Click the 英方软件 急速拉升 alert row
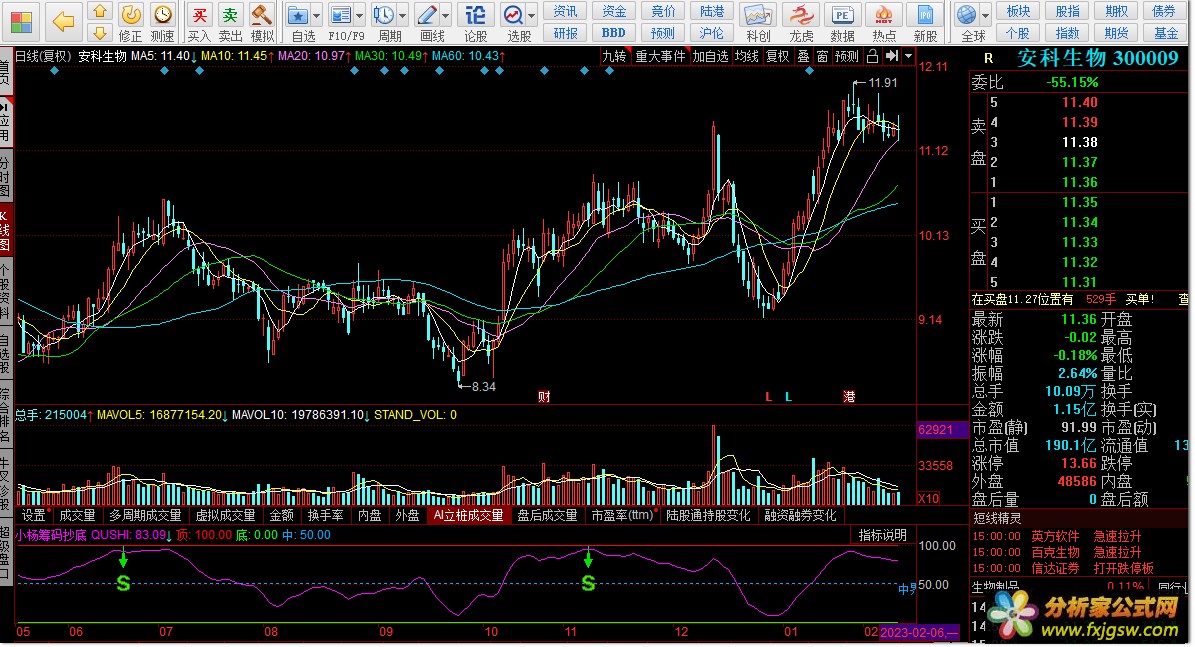Screen dimensions: 1195x647 tap(1056, 536)
